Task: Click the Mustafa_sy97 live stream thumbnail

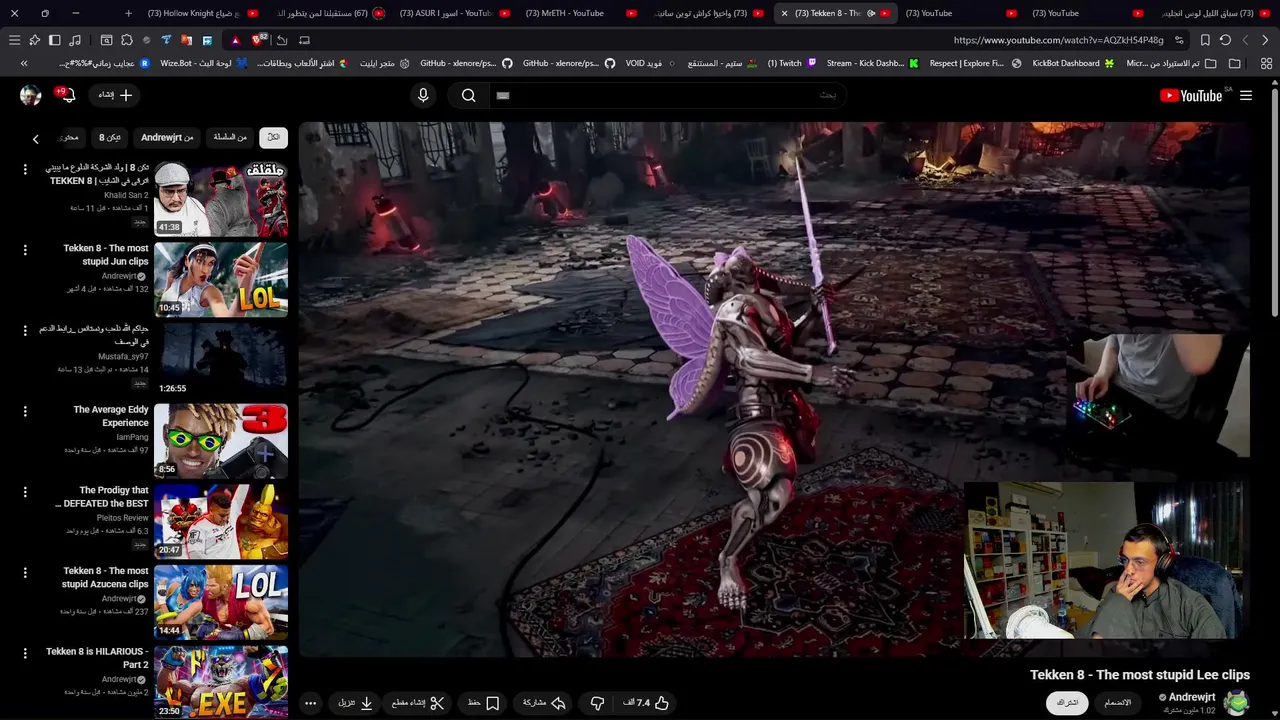Action: tap(221, 360)
